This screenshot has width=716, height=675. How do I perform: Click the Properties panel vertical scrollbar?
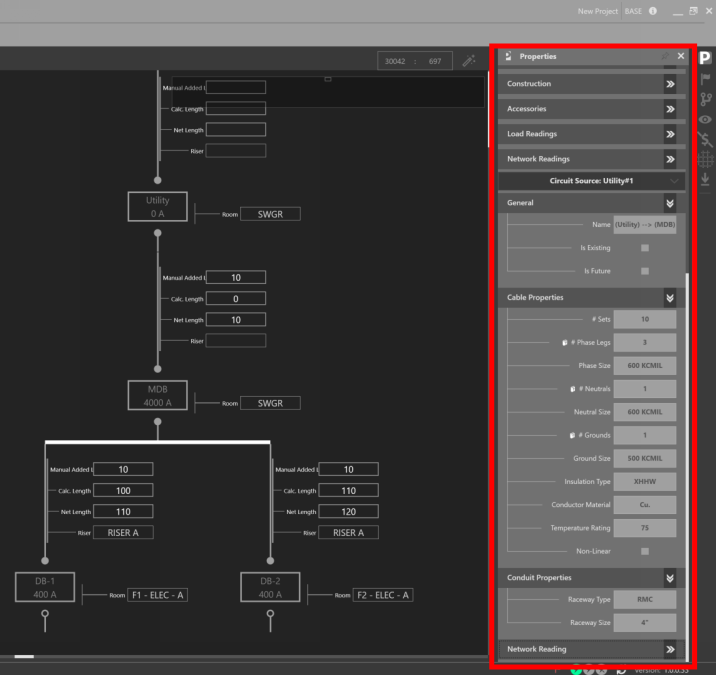coord(687,466)
